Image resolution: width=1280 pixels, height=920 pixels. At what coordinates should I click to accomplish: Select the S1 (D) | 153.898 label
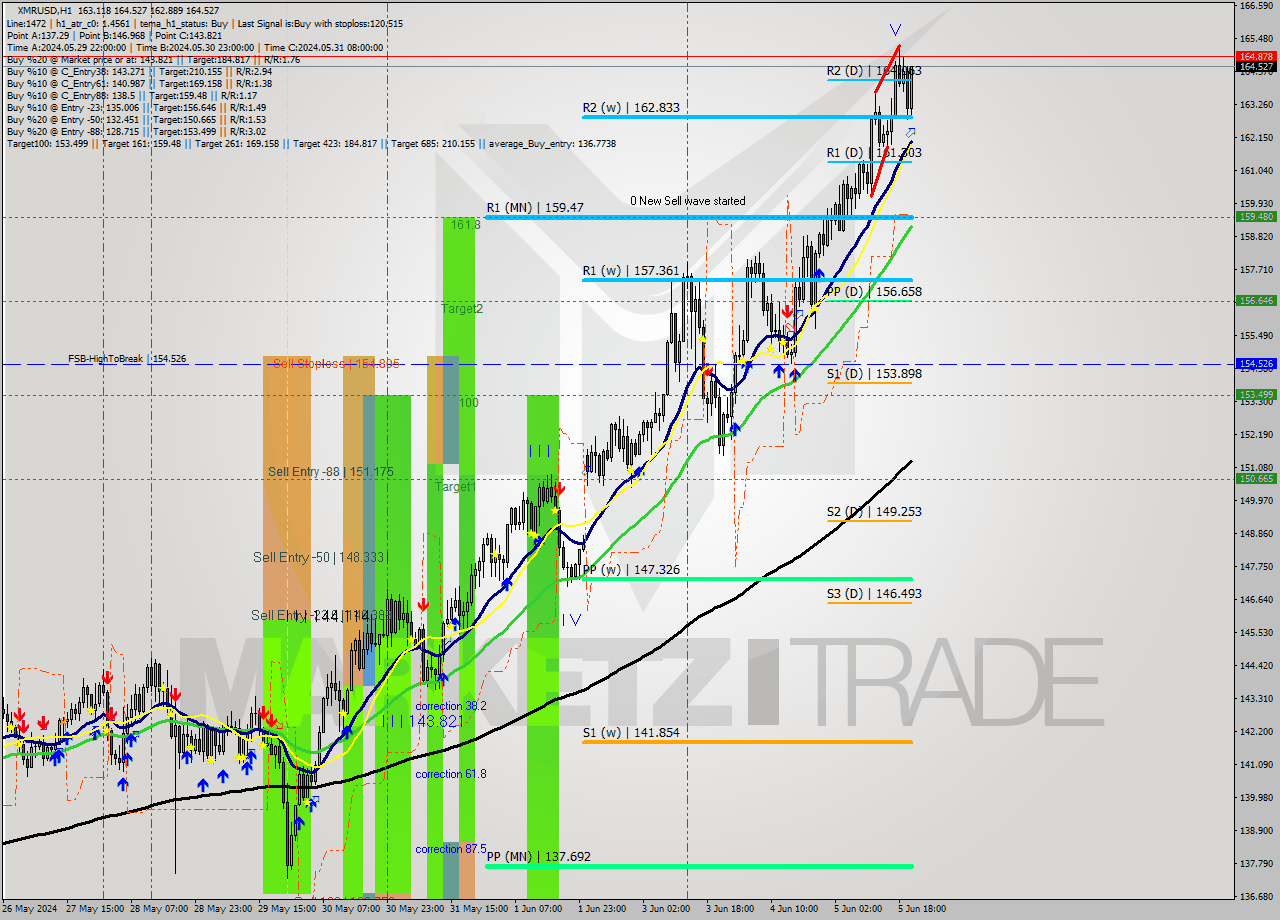[x=874, y=374]
